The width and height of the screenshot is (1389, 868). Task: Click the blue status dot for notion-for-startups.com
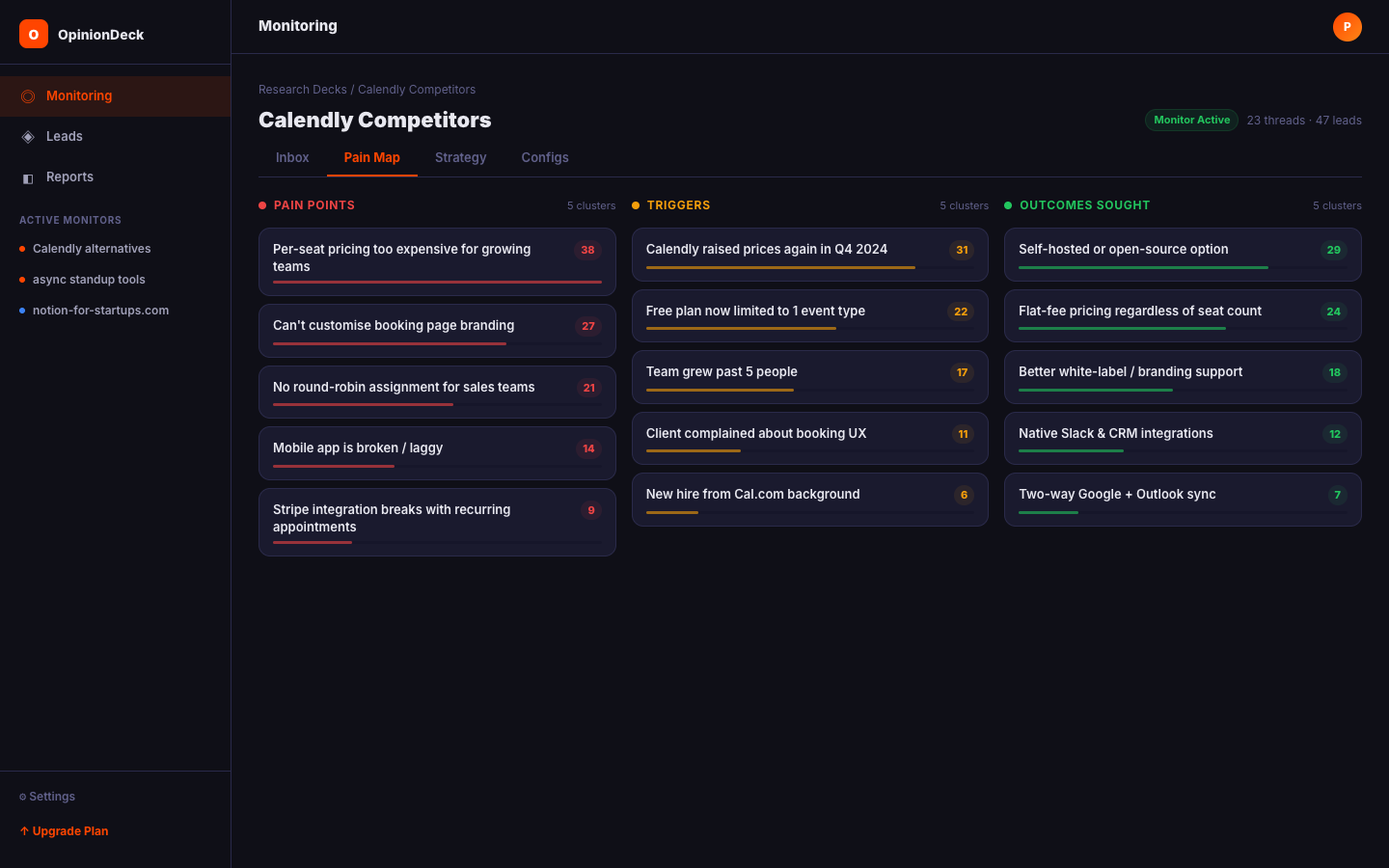tap(20, 311)
